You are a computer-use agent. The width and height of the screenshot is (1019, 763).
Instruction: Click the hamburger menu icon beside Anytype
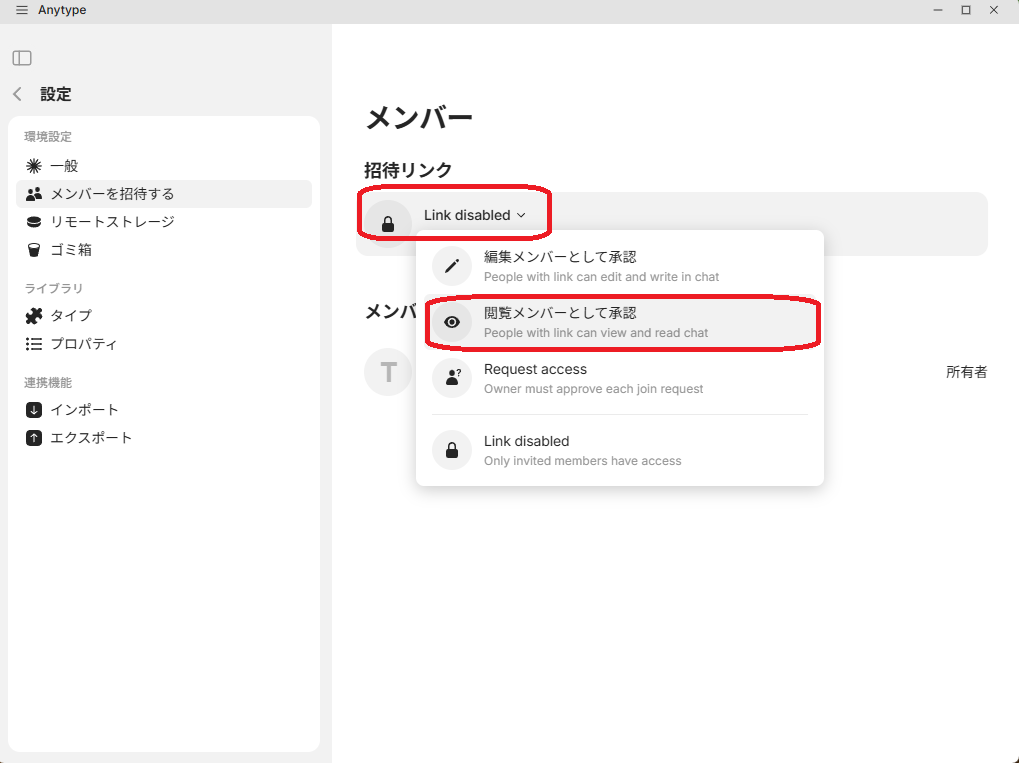tap(22, 10)
